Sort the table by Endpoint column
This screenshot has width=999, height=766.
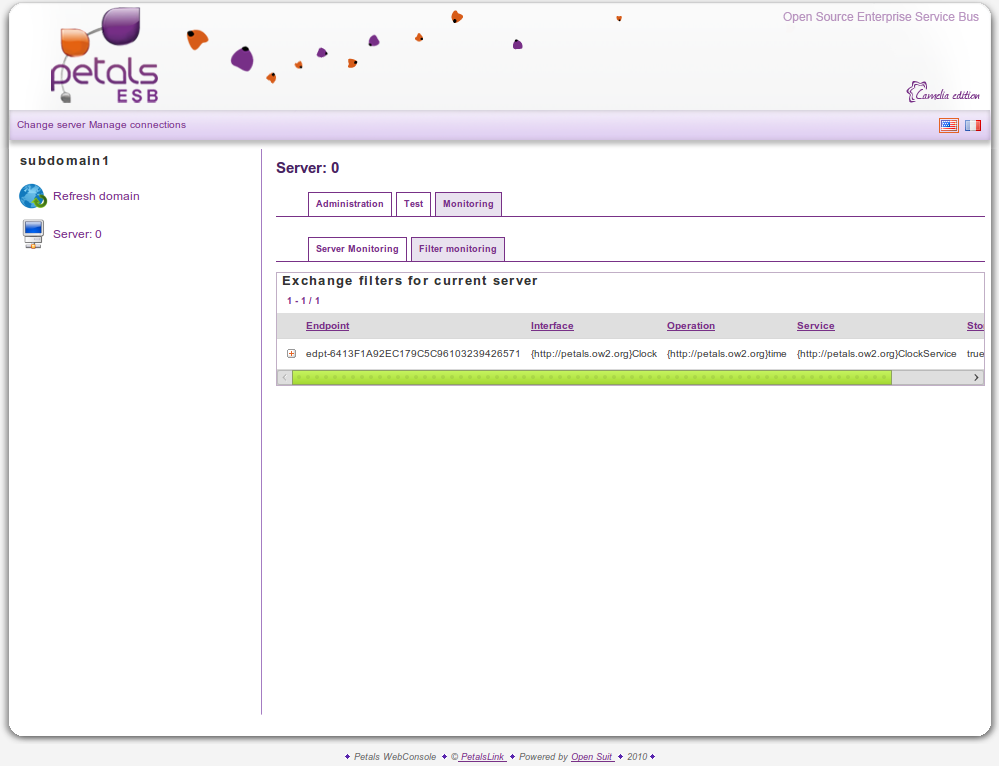pyautogui.click(x=327, y=326)
